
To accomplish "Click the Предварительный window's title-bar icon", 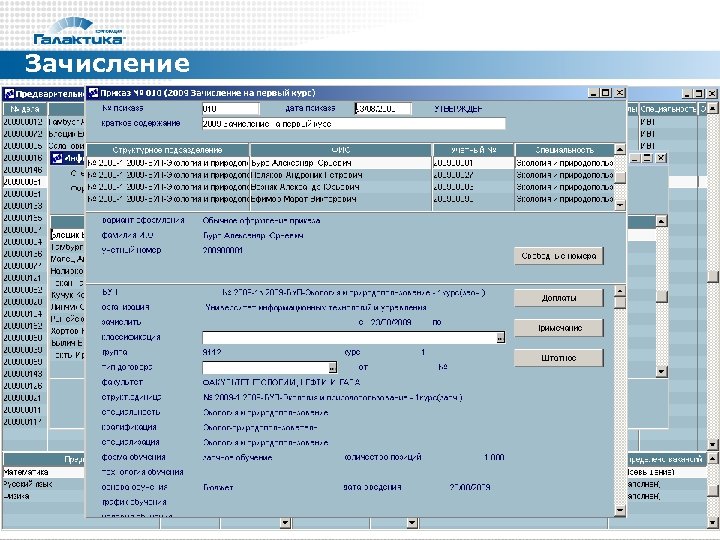I will [9, 95].
